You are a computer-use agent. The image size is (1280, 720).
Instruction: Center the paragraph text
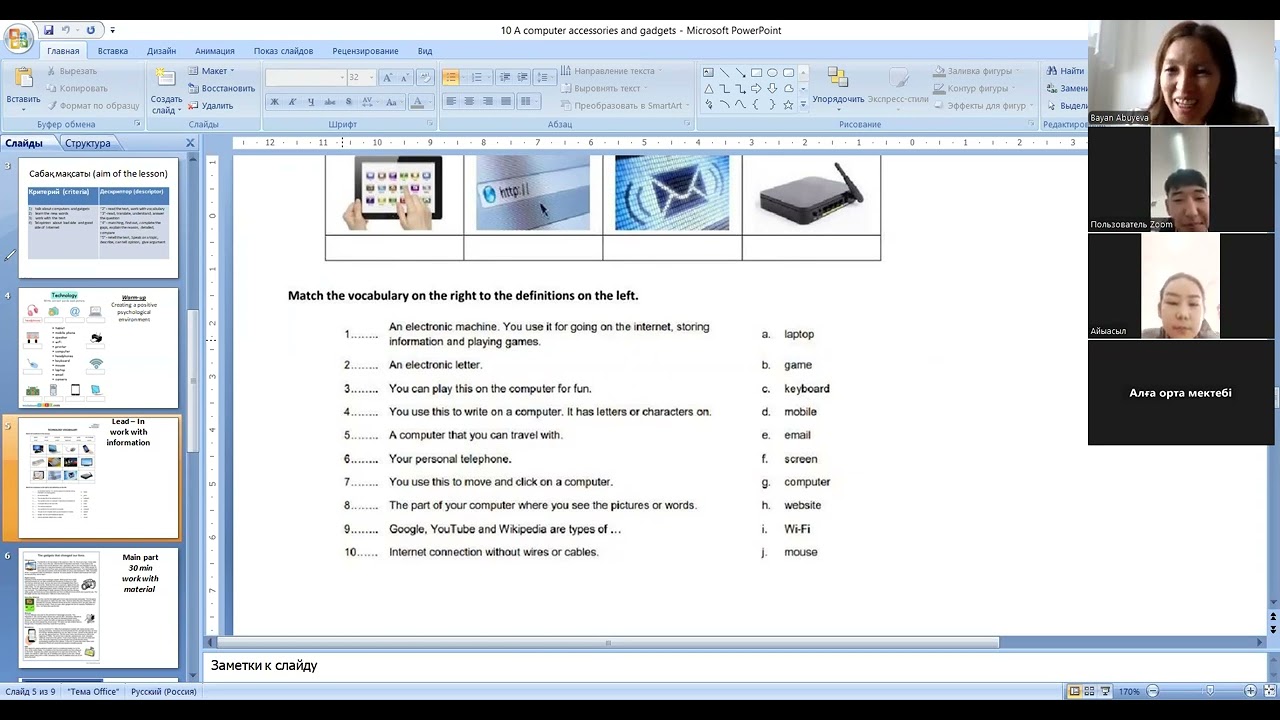click(469, 102)
